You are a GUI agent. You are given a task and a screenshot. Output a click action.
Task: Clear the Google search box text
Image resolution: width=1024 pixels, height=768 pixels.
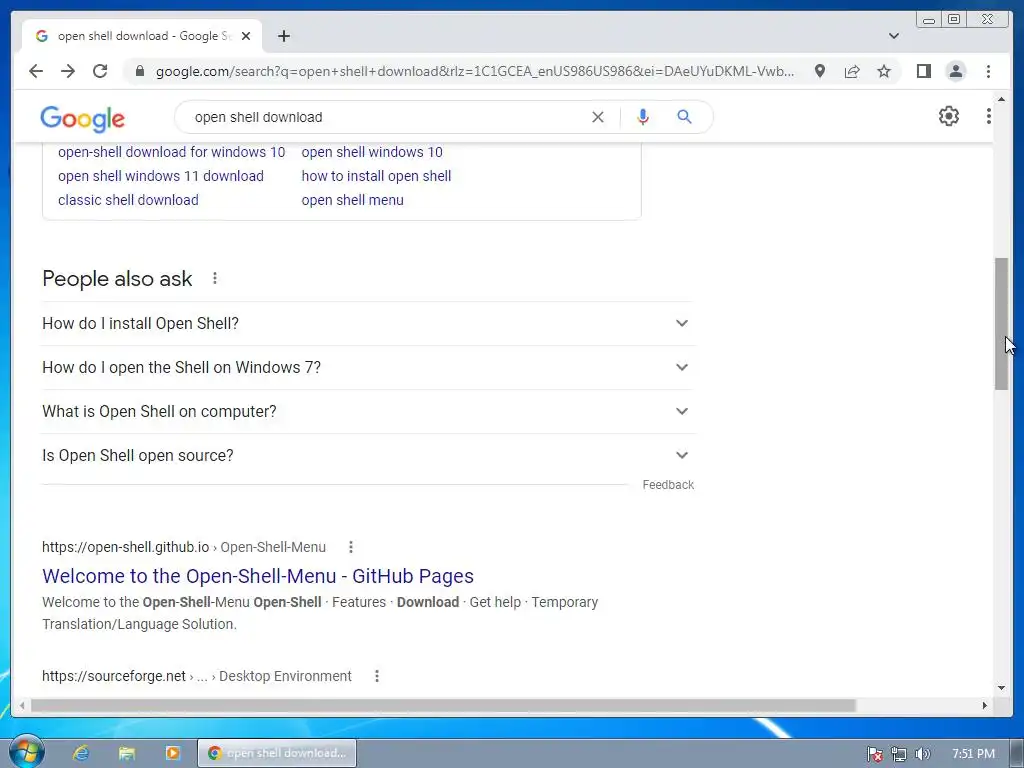(x=598, y=117)
